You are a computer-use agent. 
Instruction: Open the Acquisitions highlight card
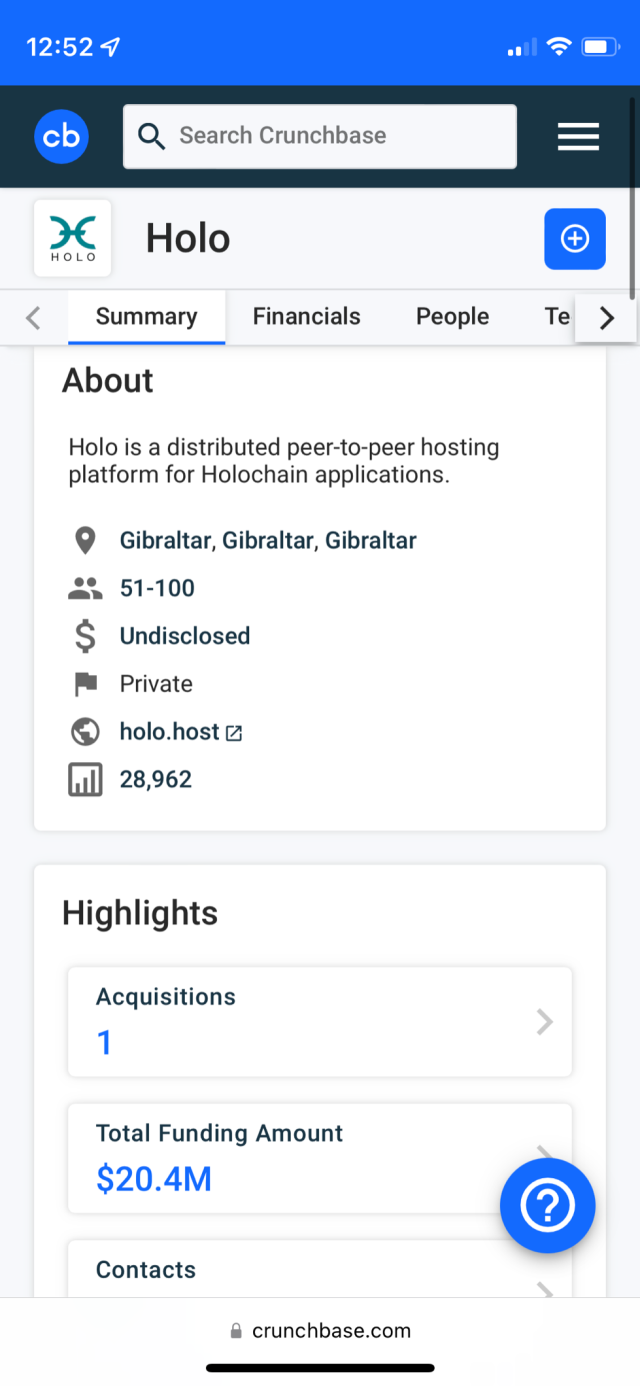tap(320, 1022)
